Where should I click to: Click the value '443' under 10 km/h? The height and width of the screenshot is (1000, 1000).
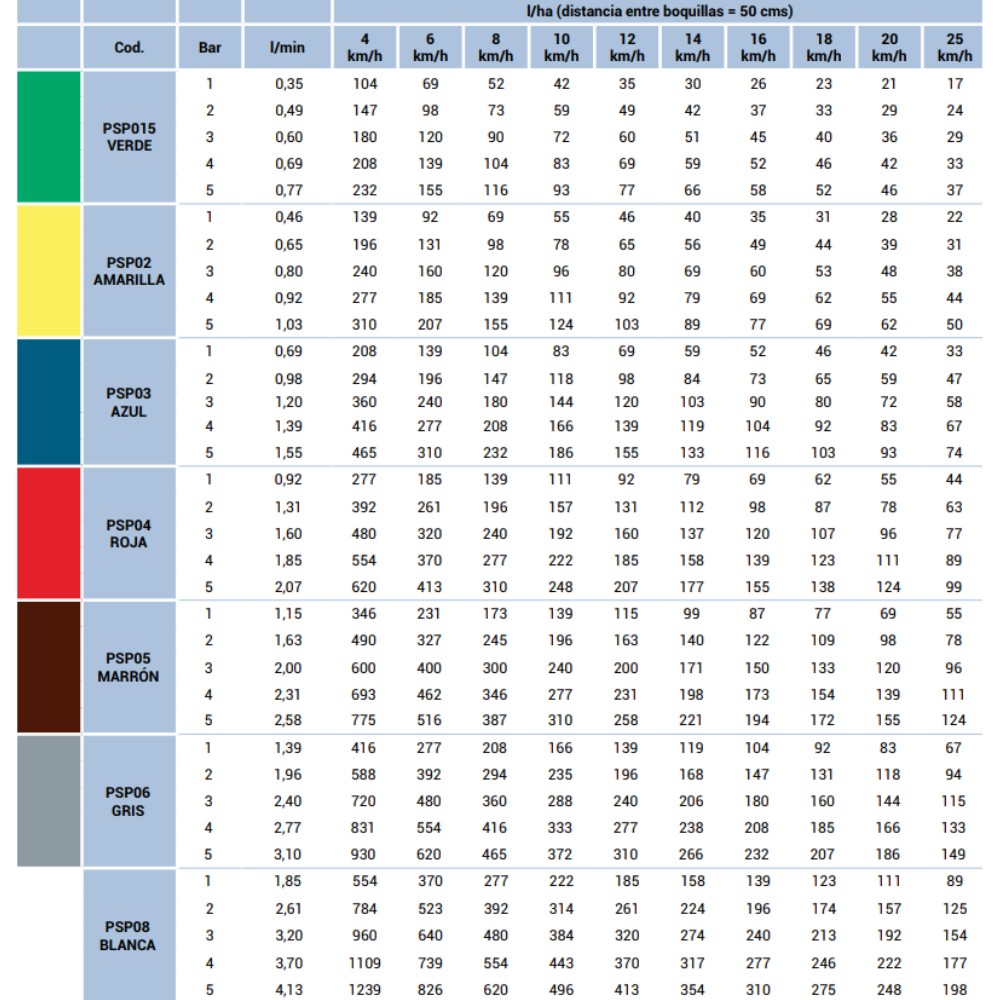click(x=561, y=963)
